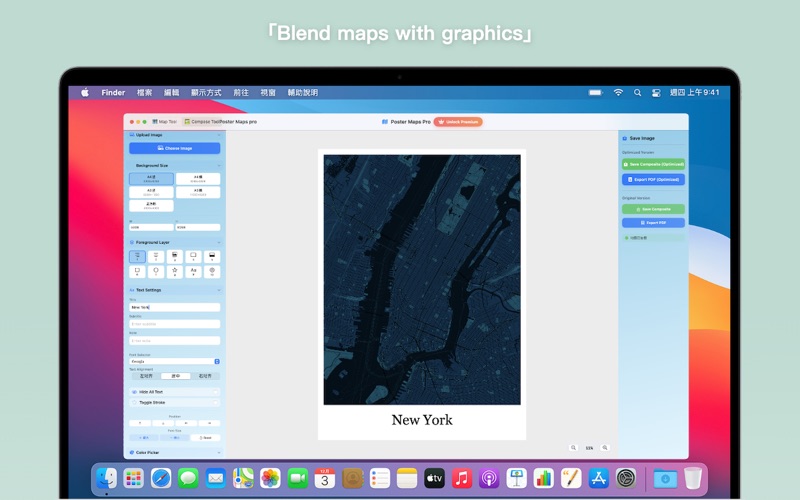Click Export PDF (Optimized) button

pyautogui.click(x=653, y=180)
